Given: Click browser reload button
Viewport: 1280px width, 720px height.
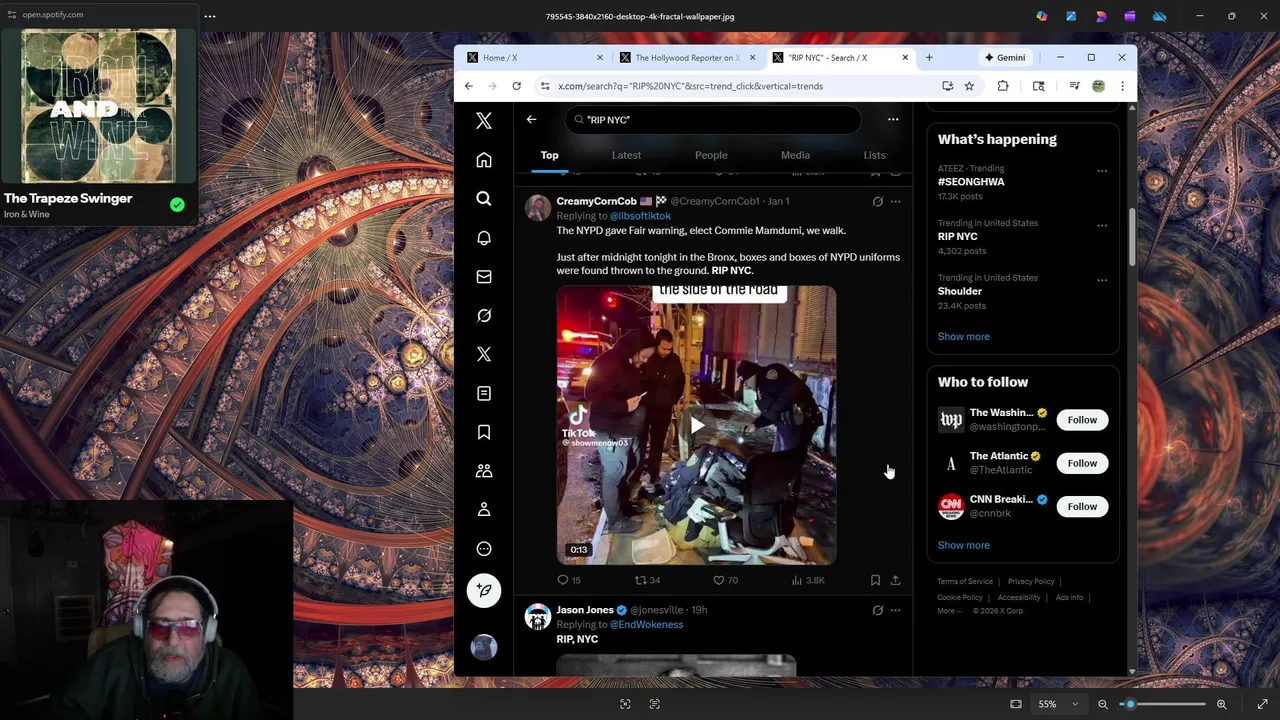Looking at the screenshot, I should coord(516,86).
